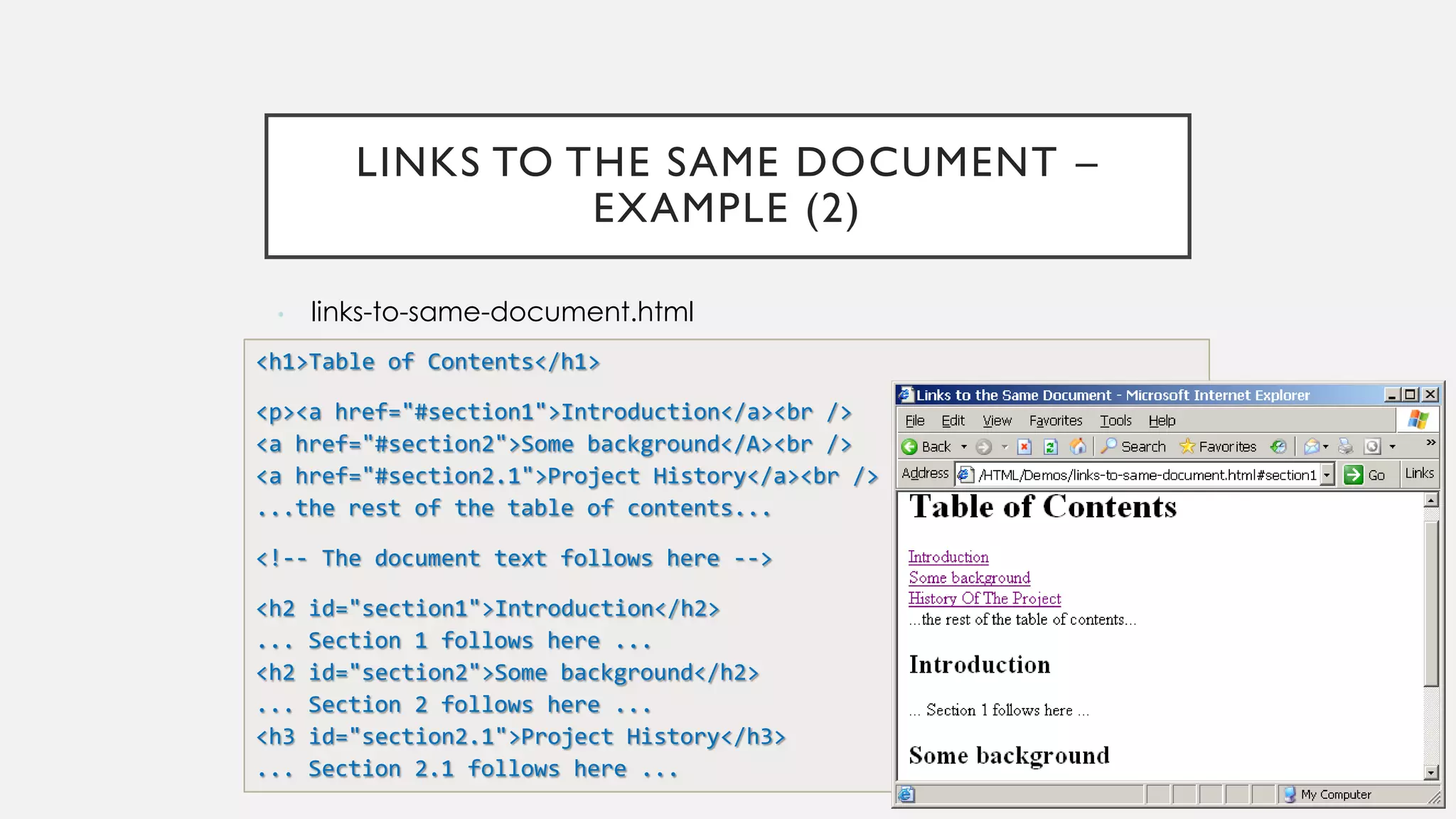Click the IE page icon in status bar
Screen dimensions: 1456x819
(906, 795)
